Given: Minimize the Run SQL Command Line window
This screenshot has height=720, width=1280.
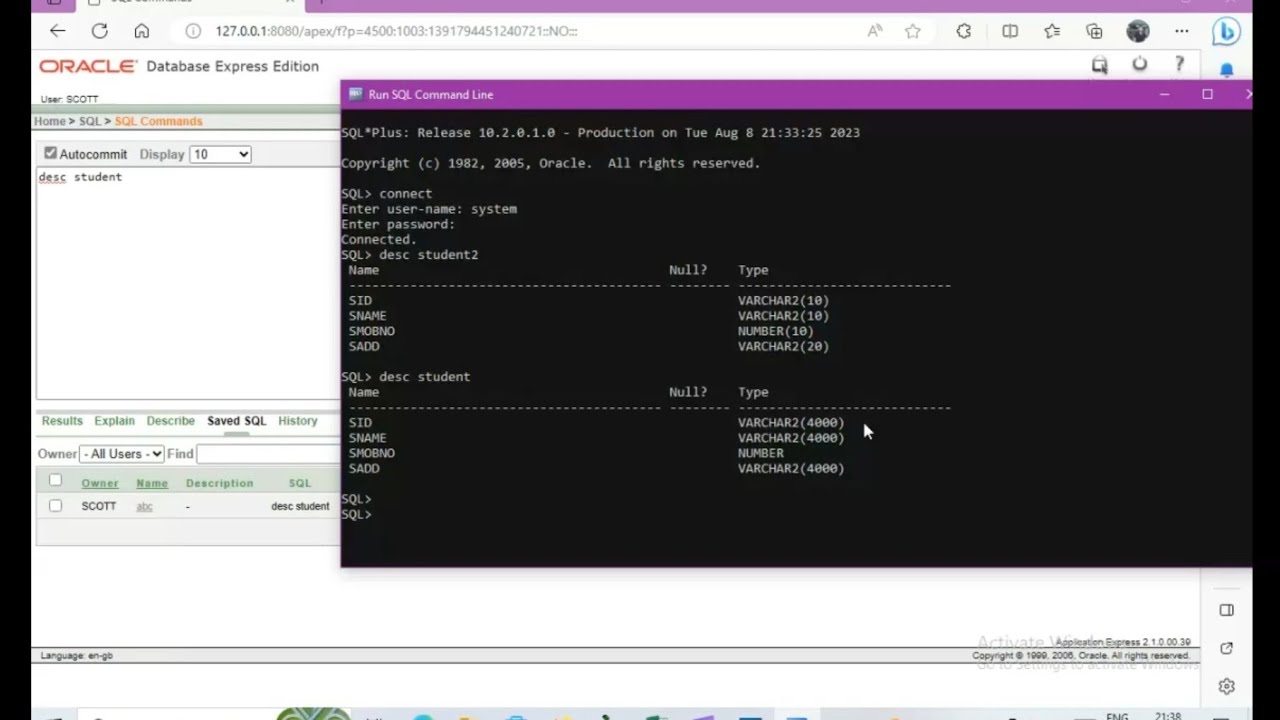Looking at the screenshot, I should click(x=1164, y=94).
